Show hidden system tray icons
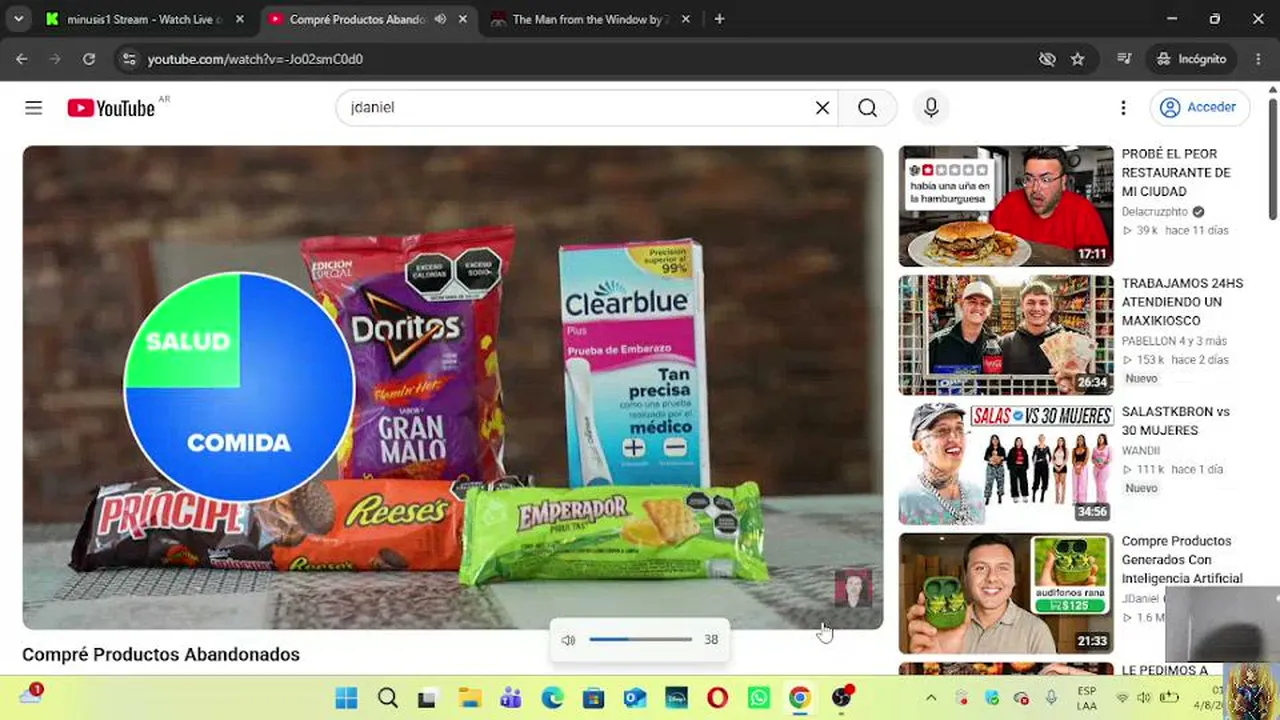 click(x=931, y=698)
